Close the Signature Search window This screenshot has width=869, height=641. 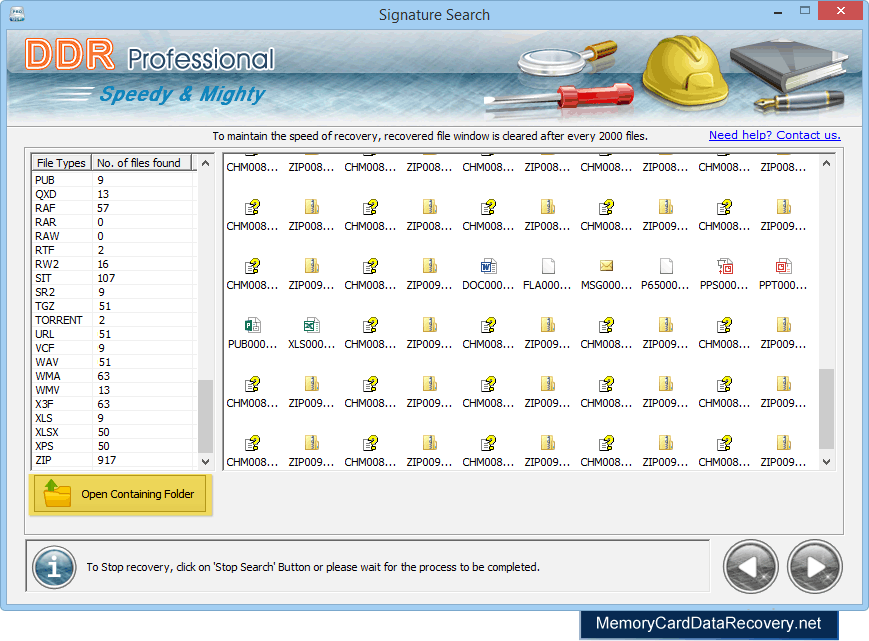(x=840, y=11)
